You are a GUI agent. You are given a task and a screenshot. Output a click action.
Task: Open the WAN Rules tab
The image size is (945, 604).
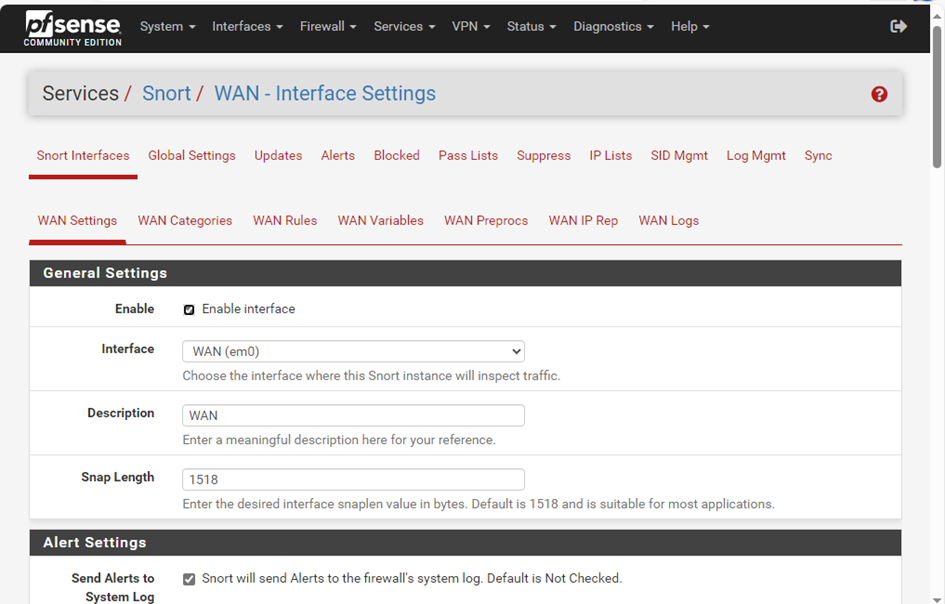[x=285, y=220]
